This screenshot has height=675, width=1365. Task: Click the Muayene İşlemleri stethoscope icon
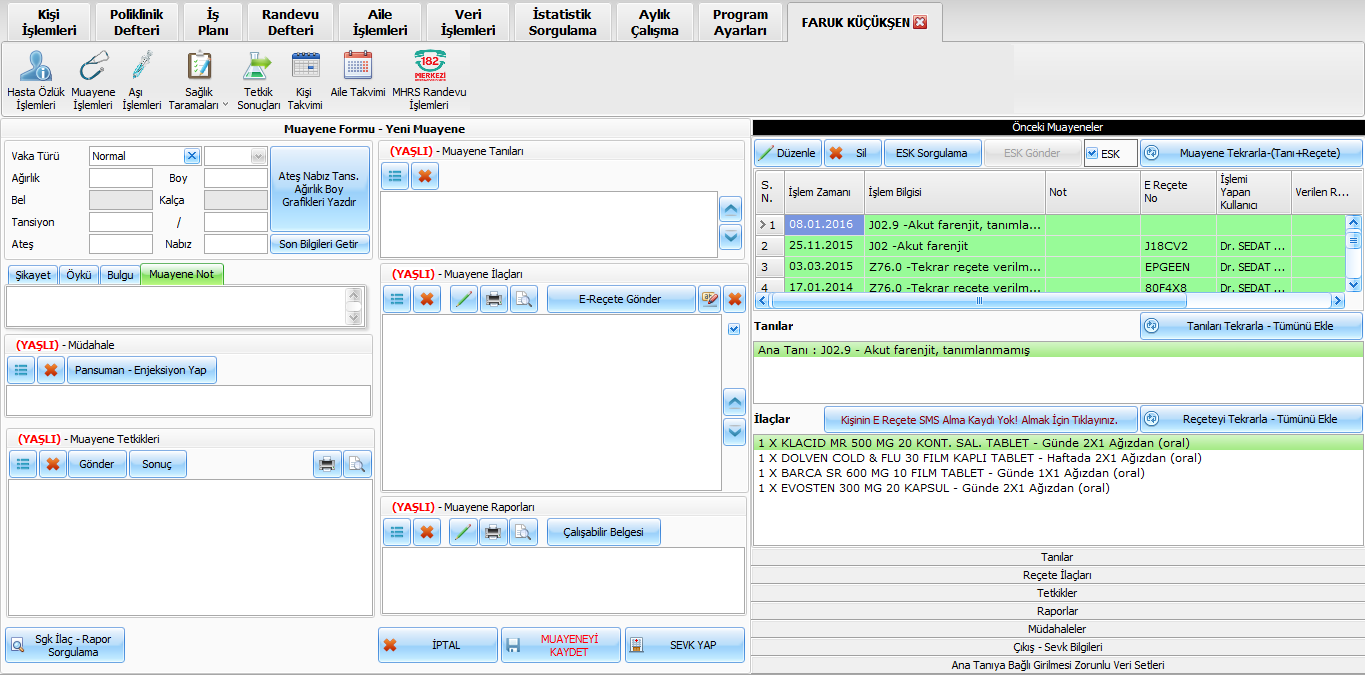[x=93, y=68]
